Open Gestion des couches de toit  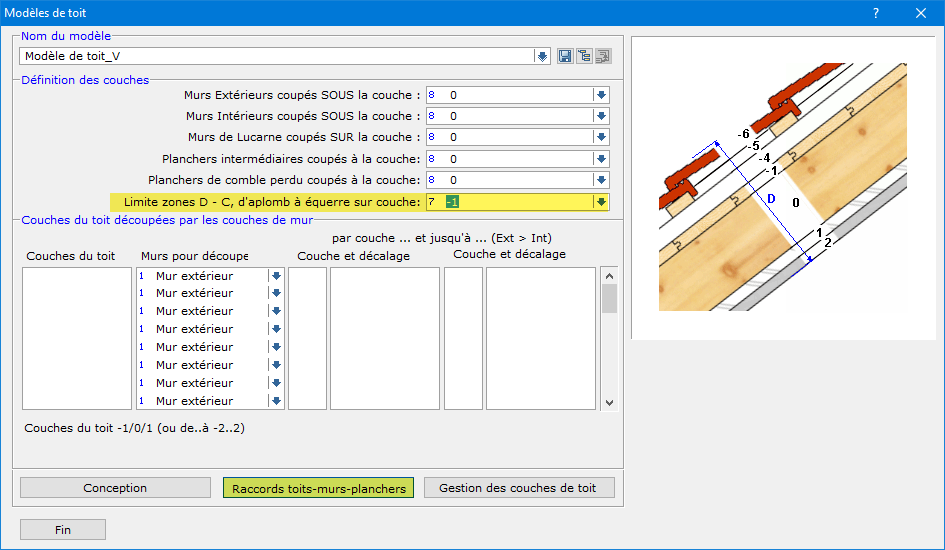(519, 488)
